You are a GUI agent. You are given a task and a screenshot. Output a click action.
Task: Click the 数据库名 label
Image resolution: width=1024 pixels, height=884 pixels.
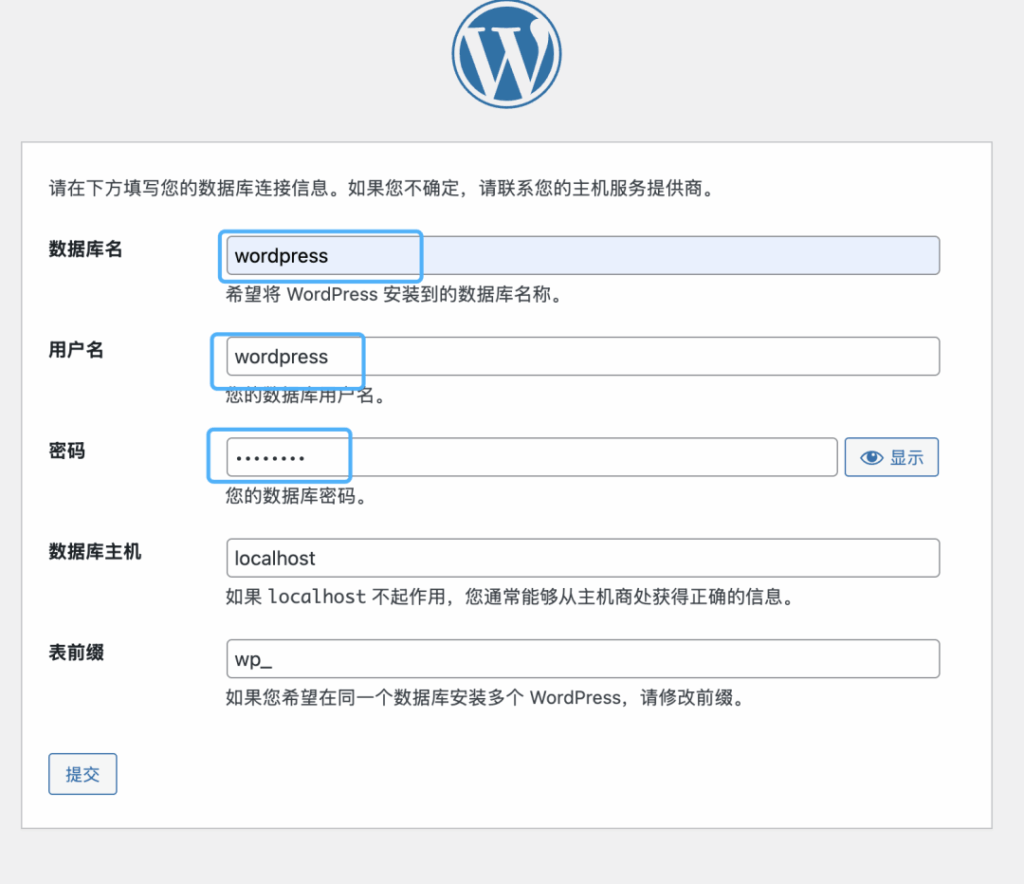pos(86,249)
